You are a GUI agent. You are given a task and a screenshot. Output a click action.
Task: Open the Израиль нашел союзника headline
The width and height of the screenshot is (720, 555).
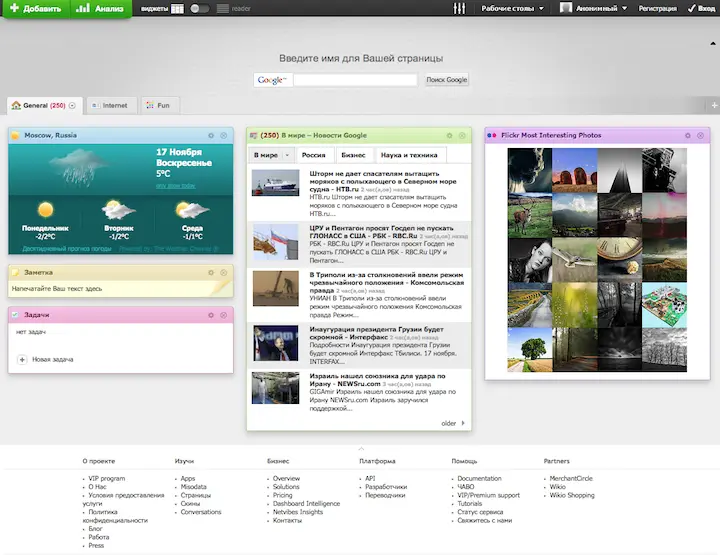[377, 380]
